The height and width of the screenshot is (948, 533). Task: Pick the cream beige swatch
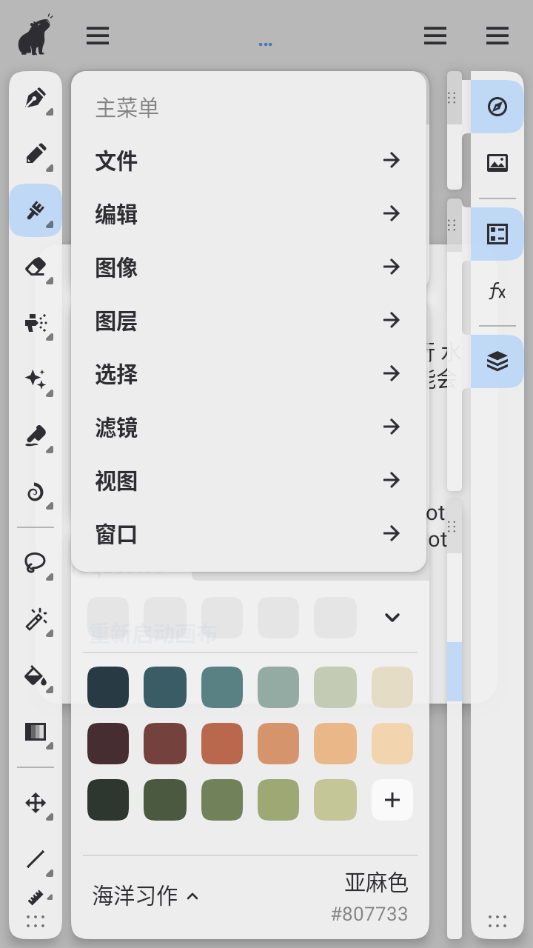392,687
